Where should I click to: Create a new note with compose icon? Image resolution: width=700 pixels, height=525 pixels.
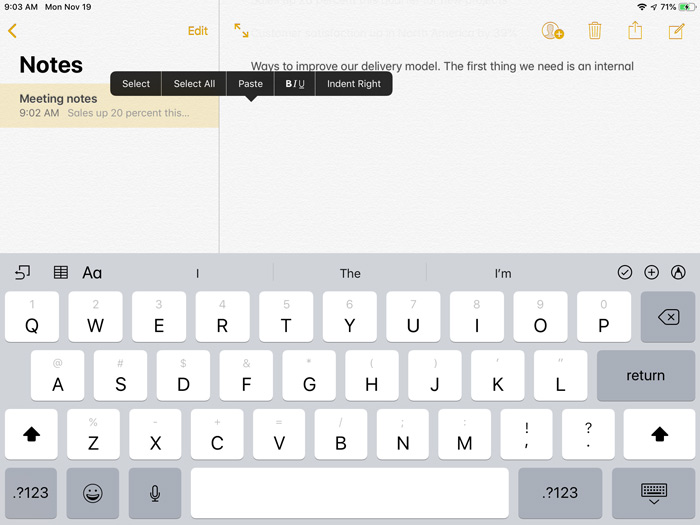pos(677,31)
